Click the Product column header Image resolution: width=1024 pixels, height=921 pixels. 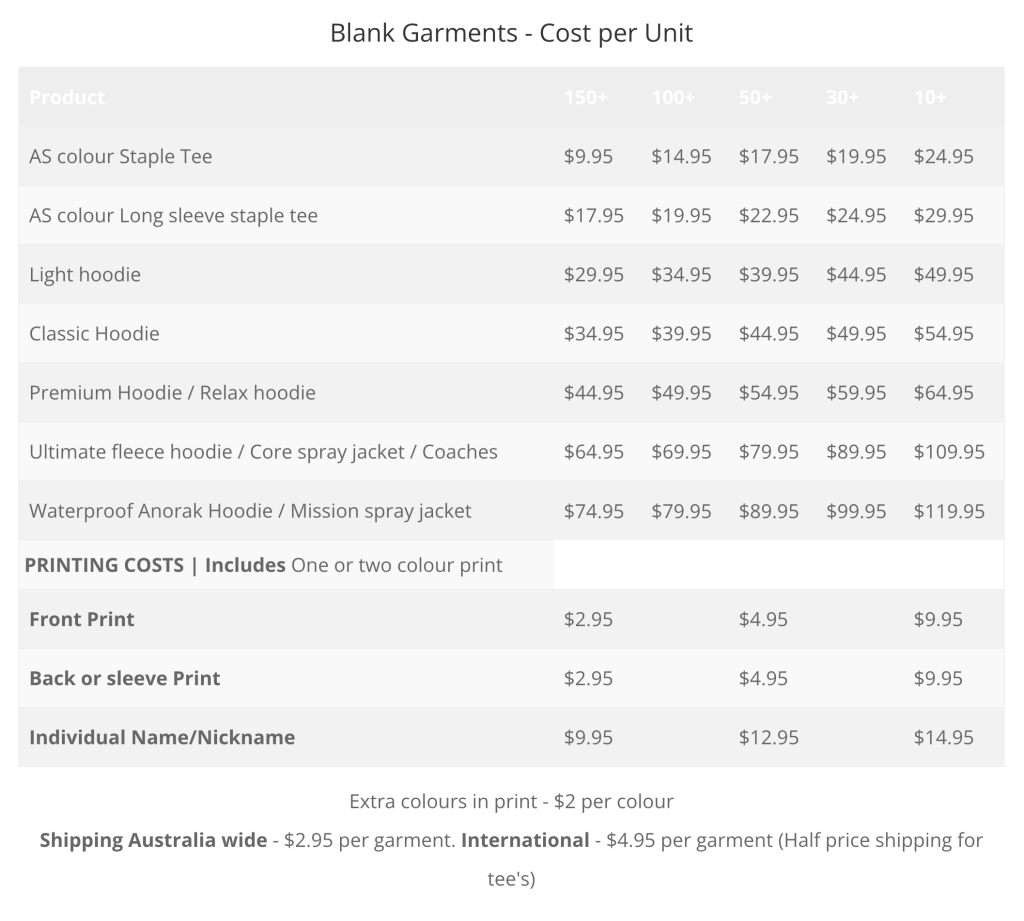67,97
